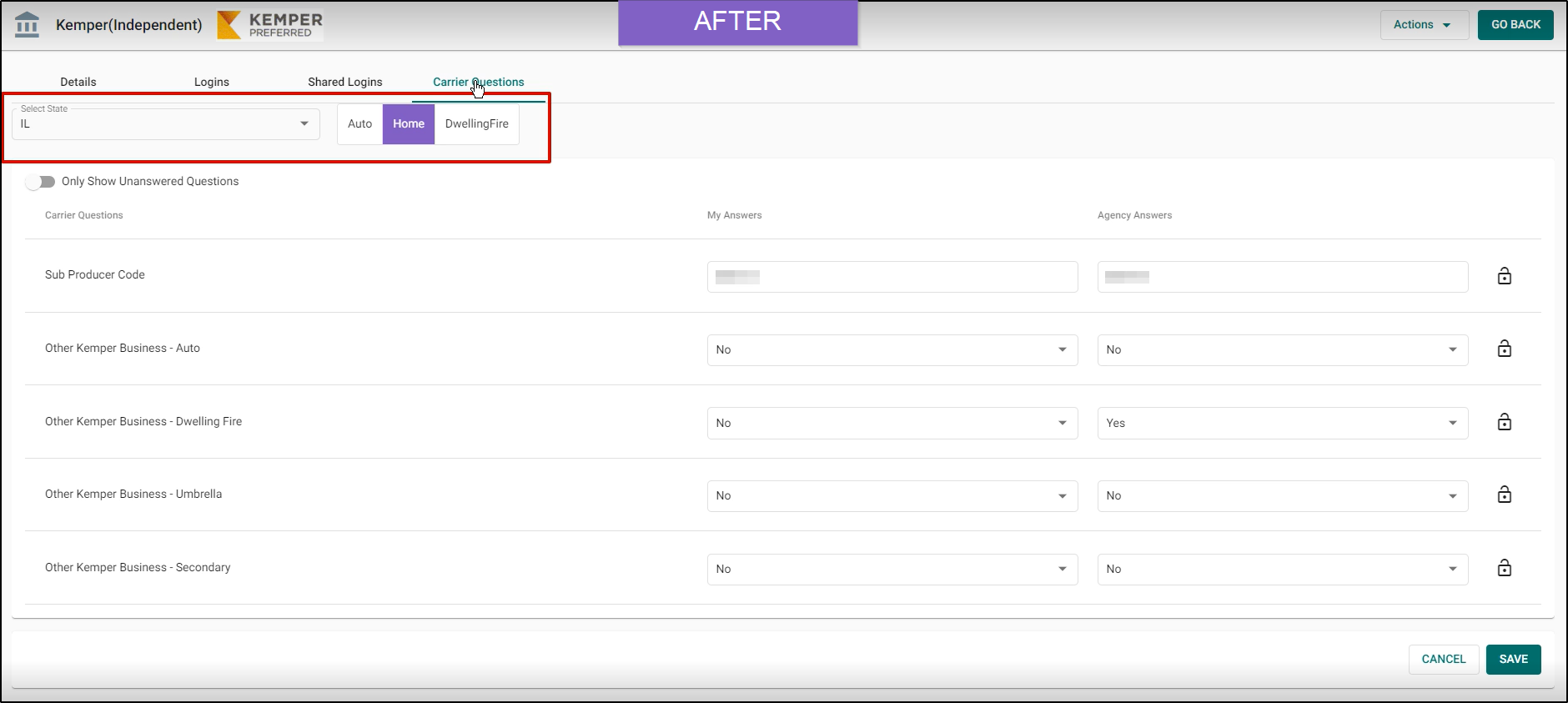Click the bank building icon
The width and height of the screenshot is (1568, 703).
(28, 25)
